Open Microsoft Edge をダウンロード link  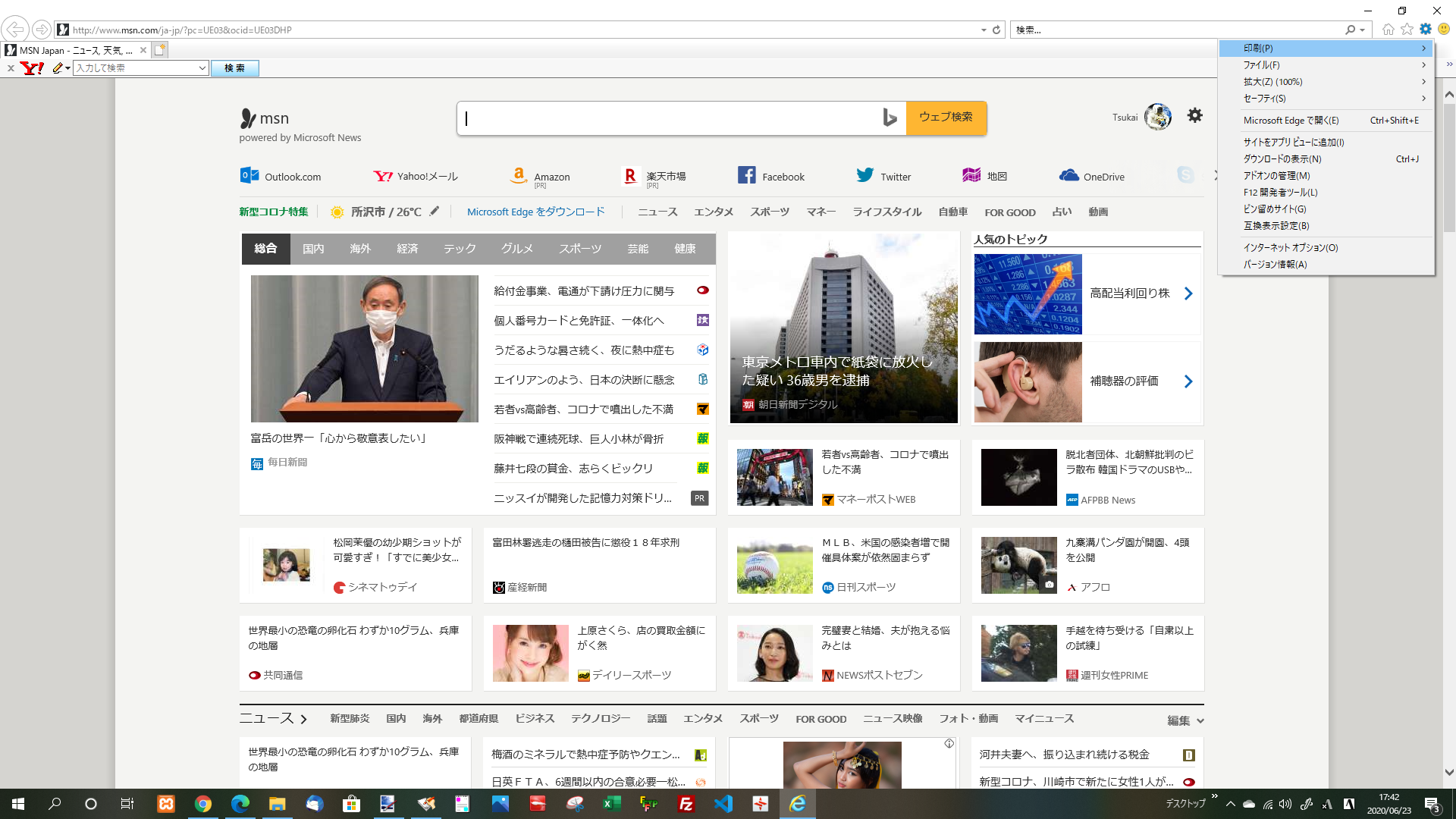[x=535, y=212]
